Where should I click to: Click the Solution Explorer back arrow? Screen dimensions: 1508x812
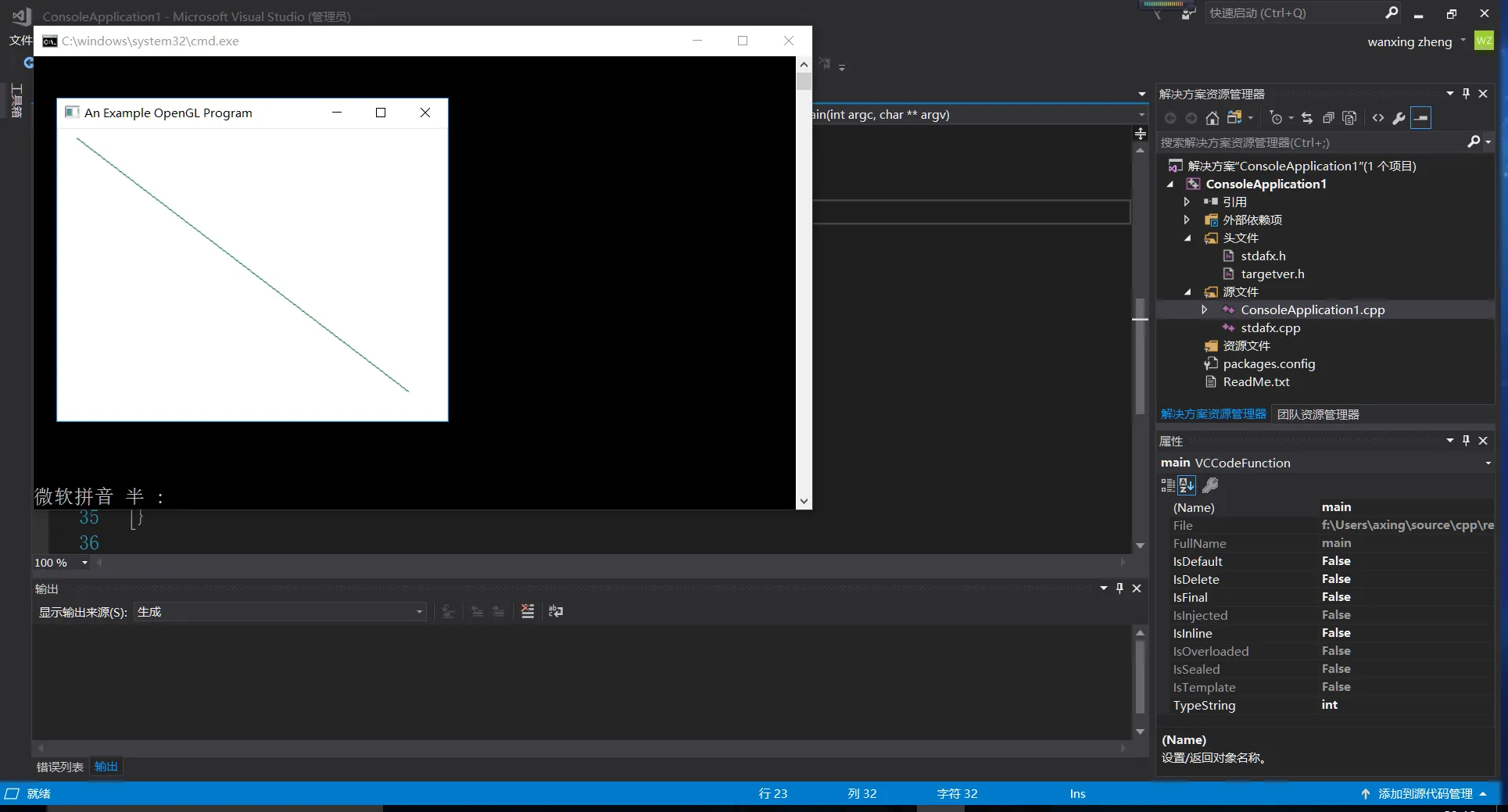pos(1170,118)
